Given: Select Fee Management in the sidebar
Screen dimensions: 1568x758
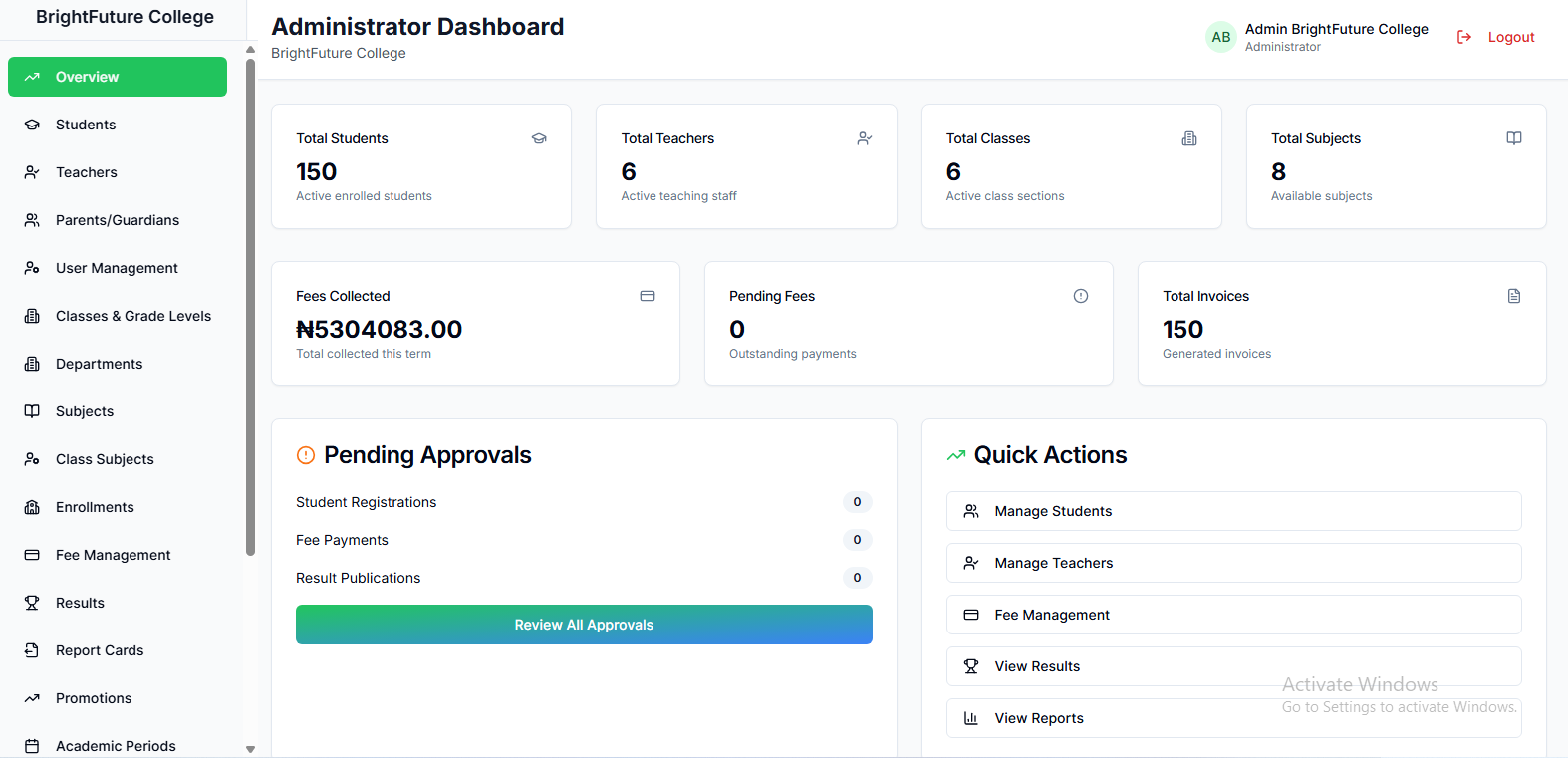Looking at the screenshot, I should click(x=118, y=555).
